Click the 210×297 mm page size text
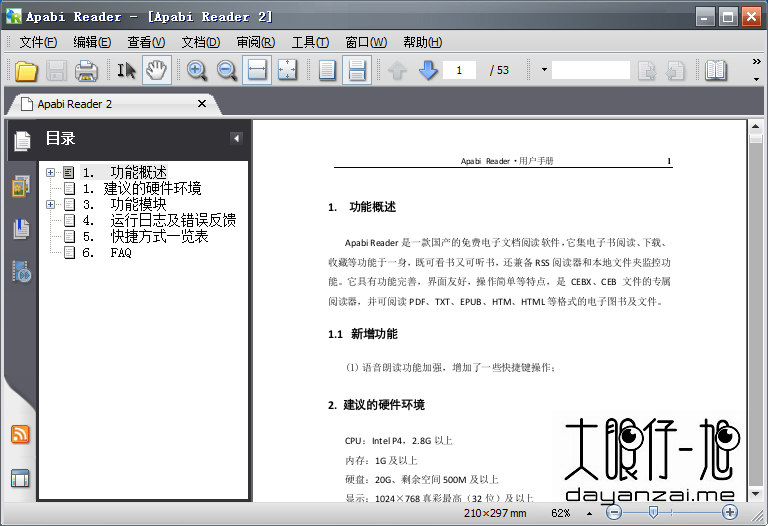The width and height of the screenshot is (768, 526). pos(495,513)
